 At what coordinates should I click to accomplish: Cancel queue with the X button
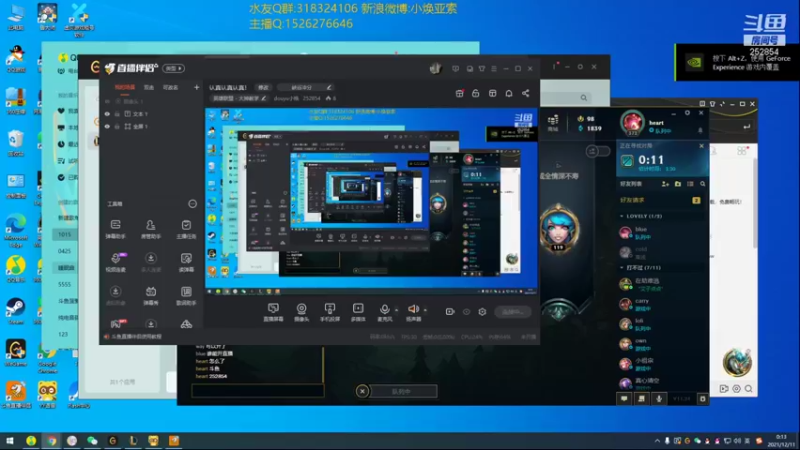click(362, 391)
